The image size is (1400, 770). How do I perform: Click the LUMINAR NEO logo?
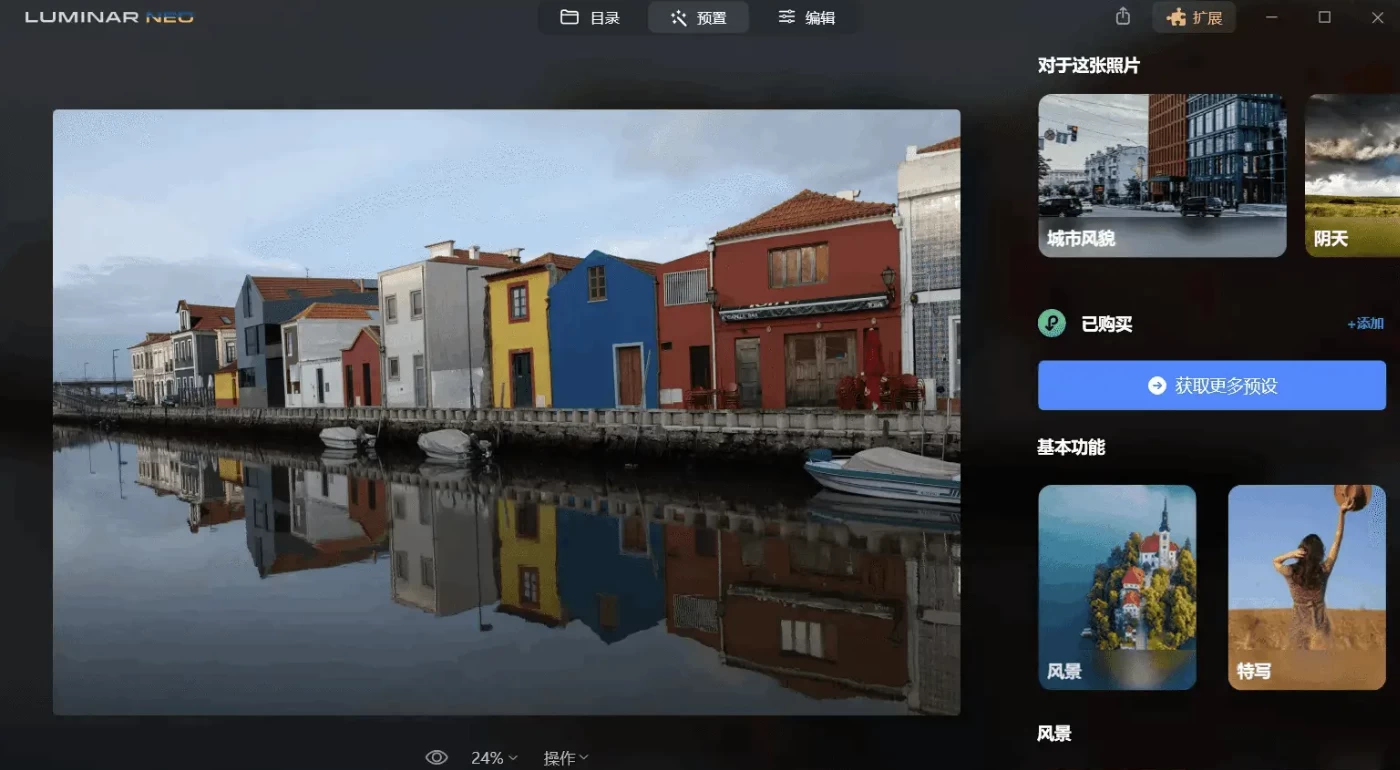pyautogui.click(x=108, y=16)
